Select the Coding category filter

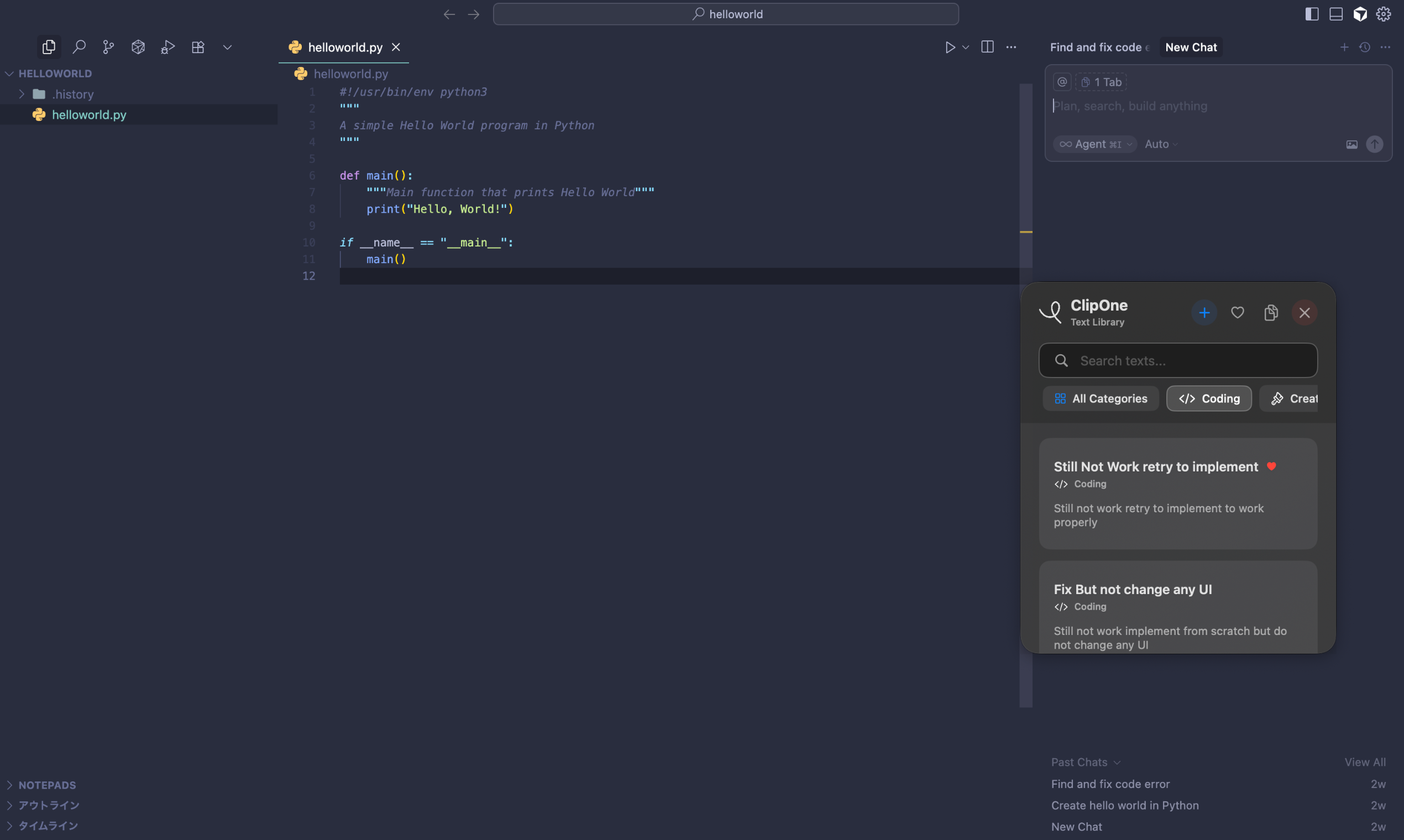(1209, 398)
